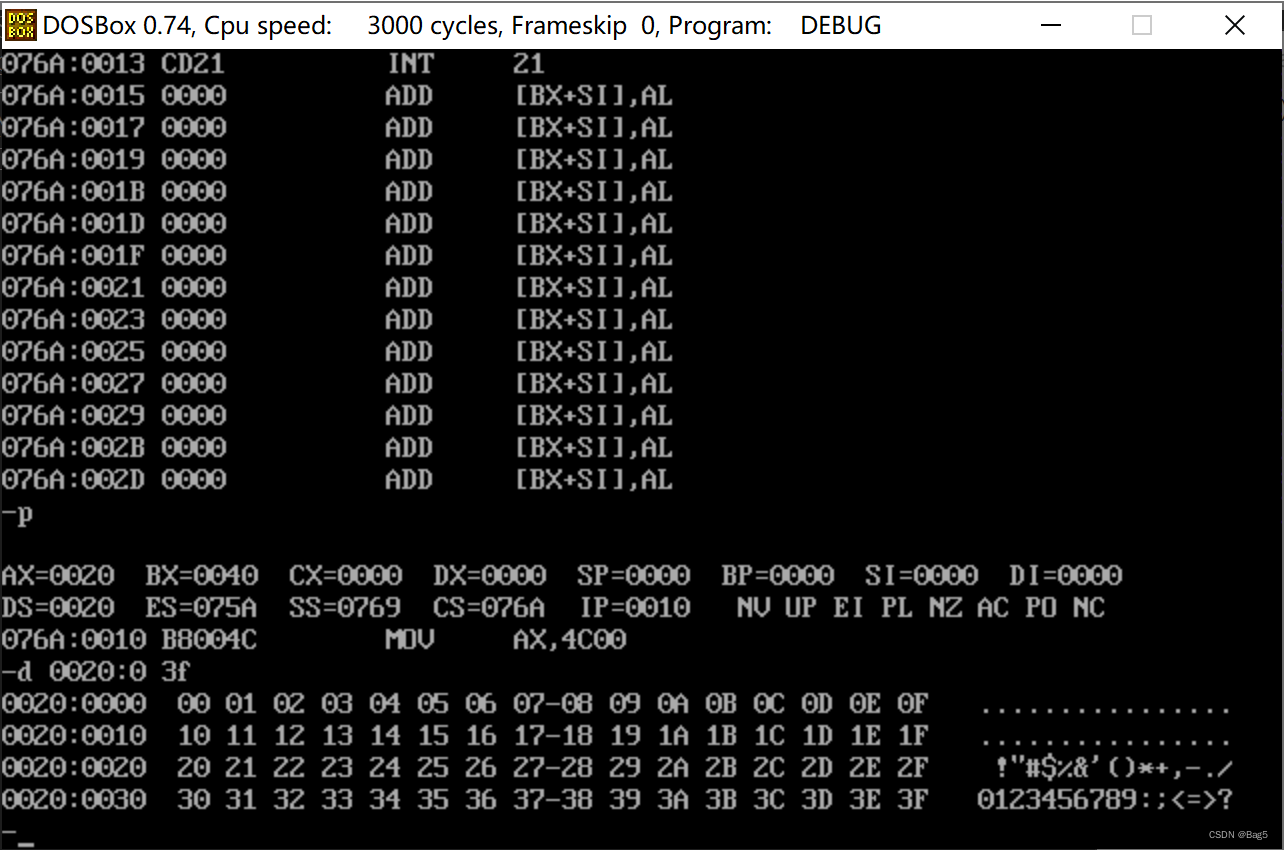Click the AC auxiliary carry flag
1284x850 pixels.
point(993,608)
